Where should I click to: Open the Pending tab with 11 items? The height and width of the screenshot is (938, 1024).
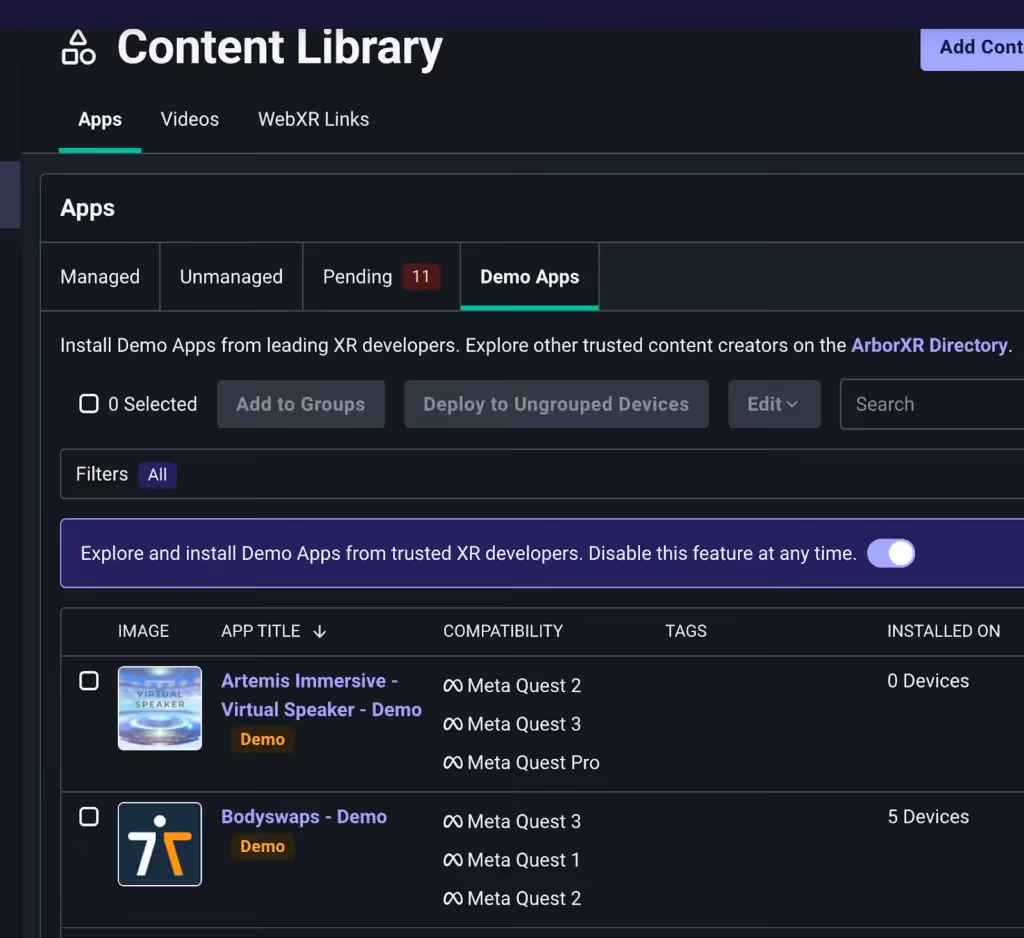click(x=381, y=277)
